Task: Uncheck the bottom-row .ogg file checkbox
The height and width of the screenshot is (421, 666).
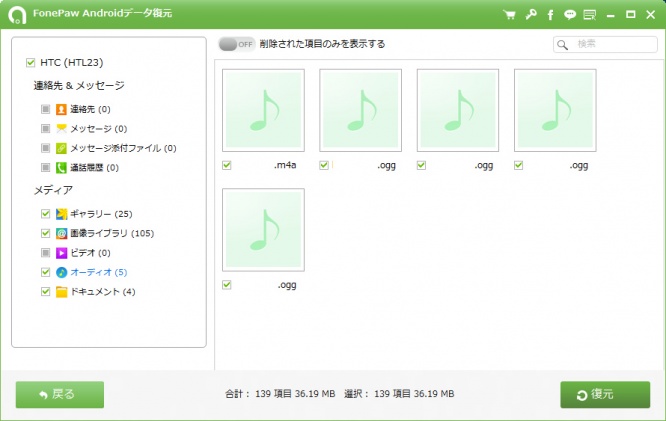Action: [227, 285]
